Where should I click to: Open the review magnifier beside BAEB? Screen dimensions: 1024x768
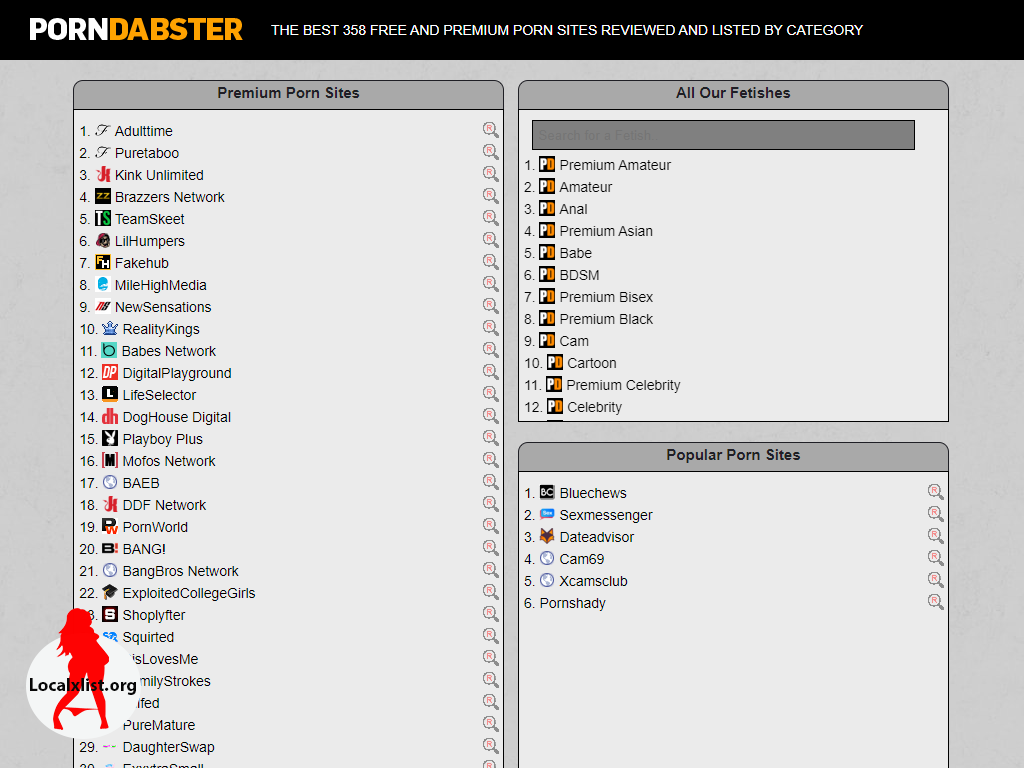pos(490,482)
